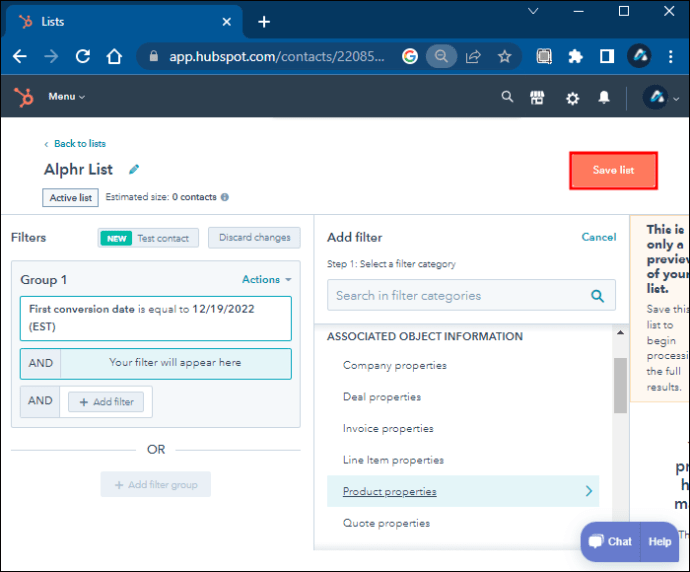Choose Quote properties category
Screen dimensions: 690x572
click(386, 523)
